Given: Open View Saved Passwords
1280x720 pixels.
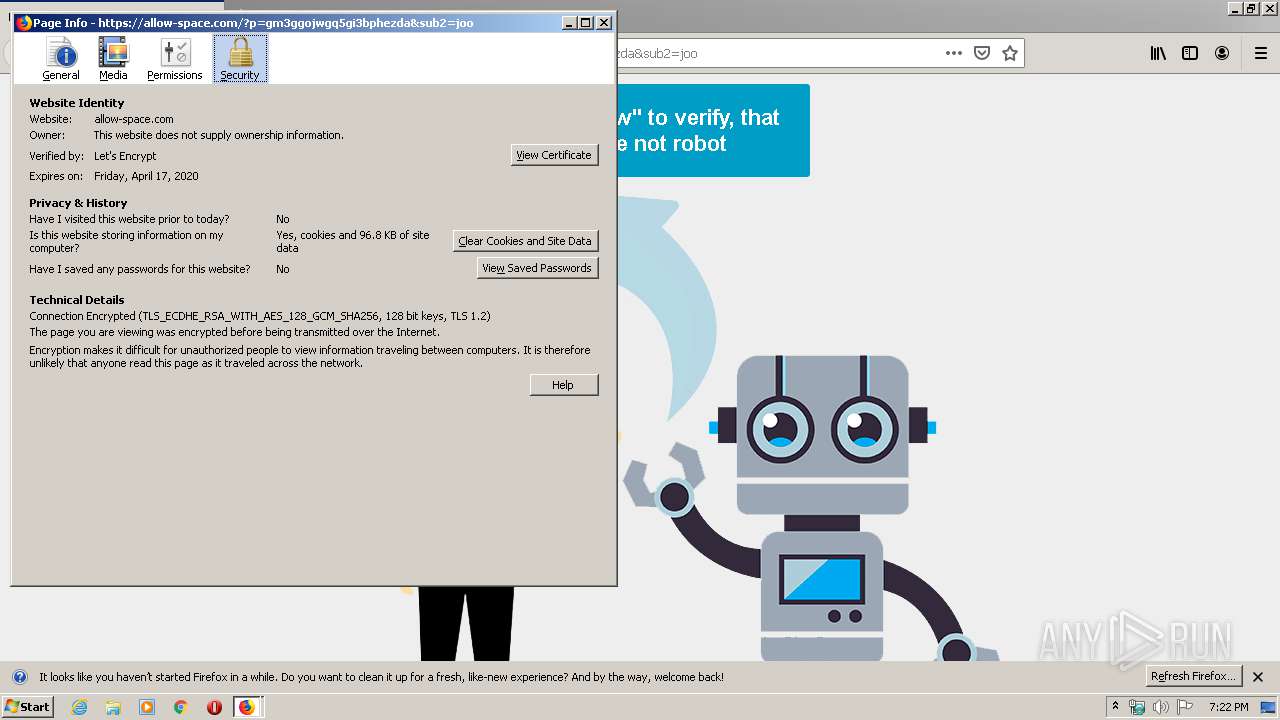Looking at the screenshot, I should 537,268.
